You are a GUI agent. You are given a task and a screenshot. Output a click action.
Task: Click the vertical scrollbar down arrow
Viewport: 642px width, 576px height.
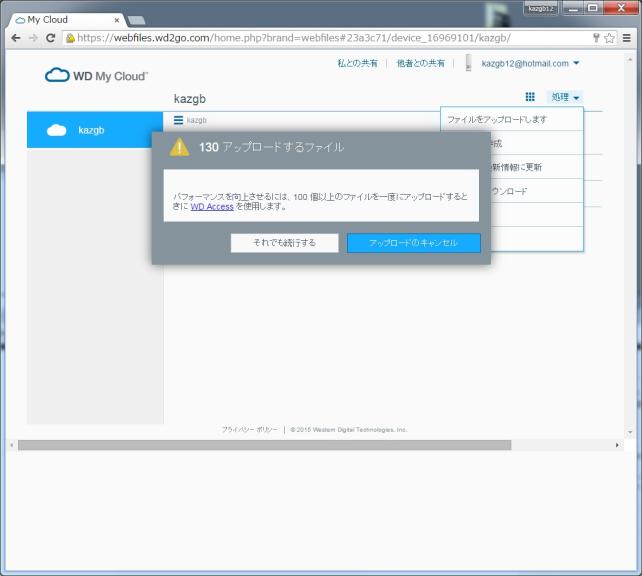tap(630, 432)
